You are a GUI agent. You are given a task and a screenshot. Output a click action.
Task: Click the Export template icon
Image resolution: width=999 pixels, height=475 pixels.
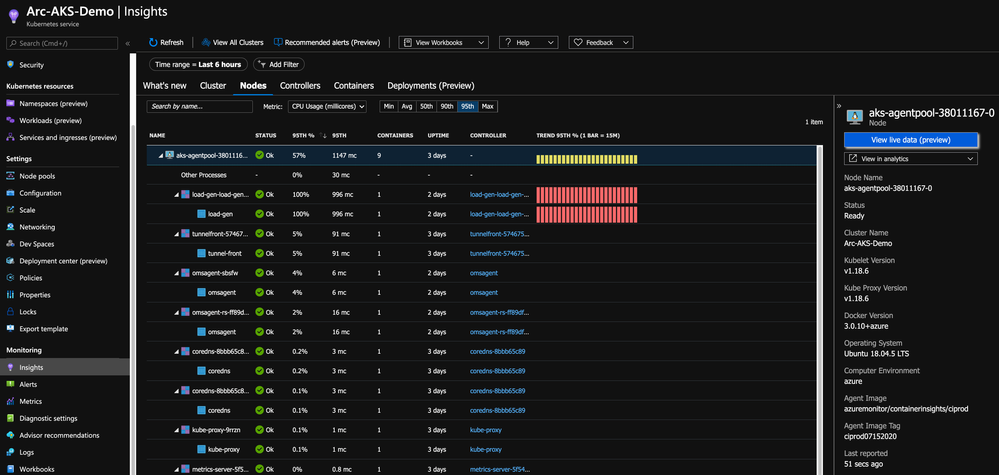(x=10, y=329)
